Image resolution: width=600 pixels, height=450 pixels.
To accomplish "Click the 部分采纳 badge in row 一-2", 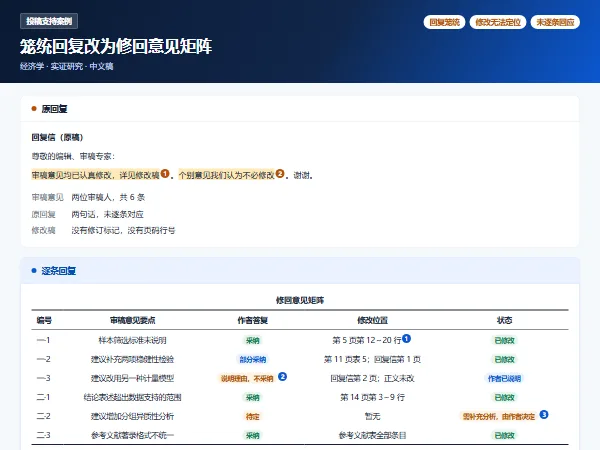I will click(253, 360).
